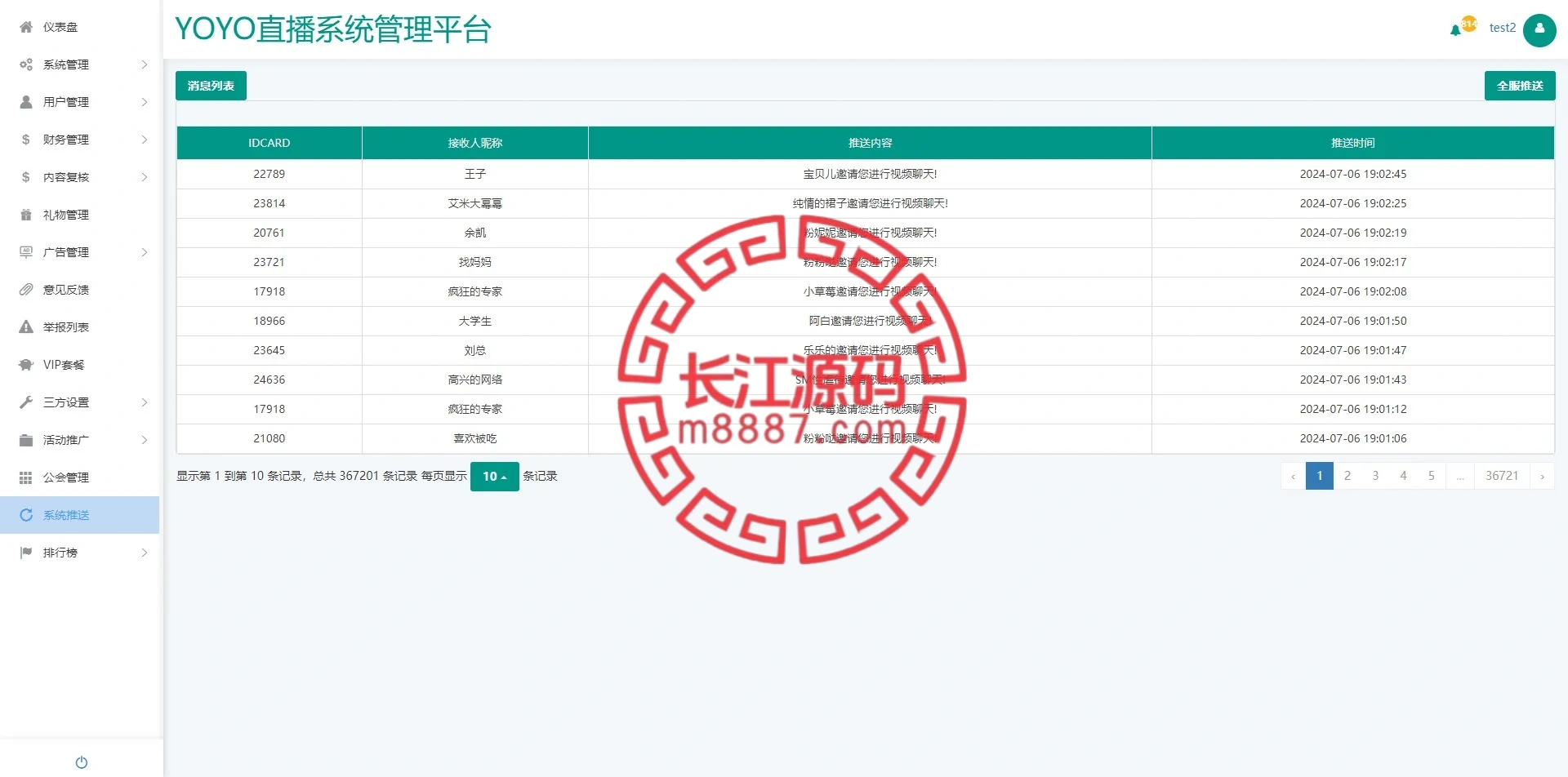The width and height of the screenshot is (1568, 777).
Task: Click the 推送时间 column header
Action: point(1353,143)
